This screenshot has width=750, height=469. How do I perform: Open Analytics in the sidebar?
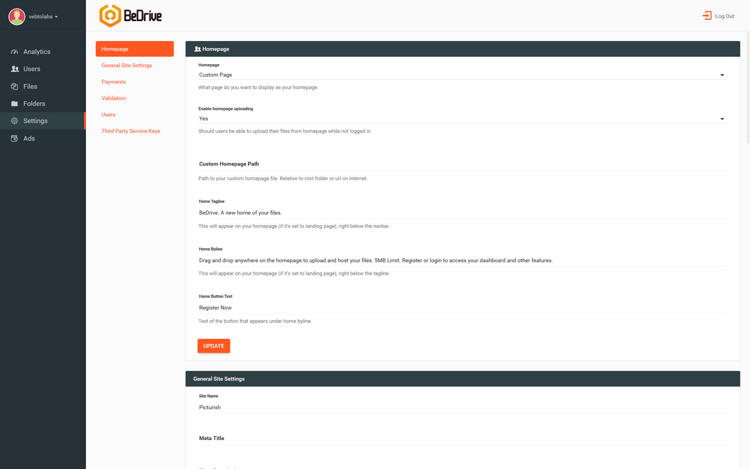pos(43,52)
